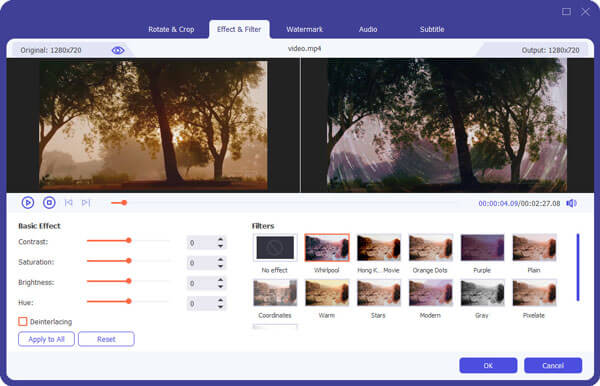600x386 pixels.
Task: Decrease the Saturation value with down arrow
Action: click(220, 266)
